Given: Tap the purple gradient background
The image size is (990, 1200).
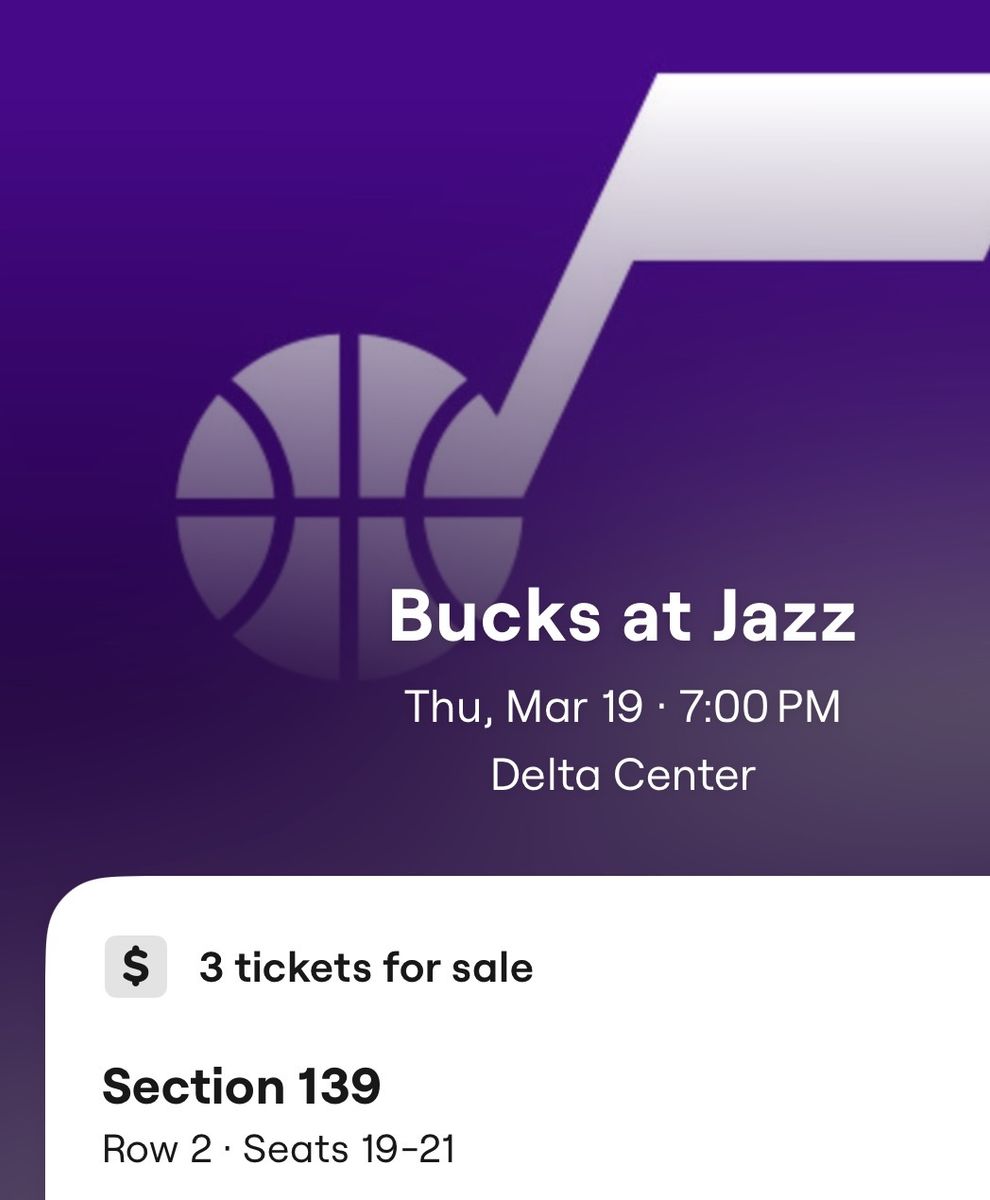Looking at the screenshot, I should coord(100,150).
